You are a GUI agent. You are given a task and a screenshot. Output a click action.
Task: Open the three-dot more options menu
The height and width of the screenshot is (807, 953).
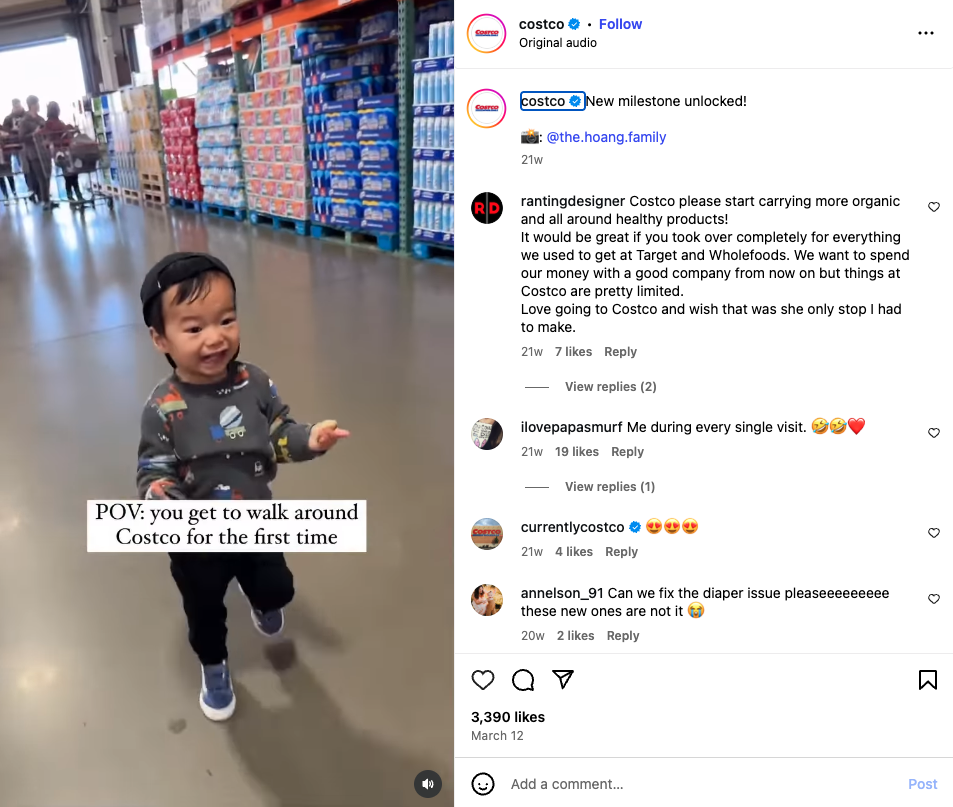(x=926, y=33)
